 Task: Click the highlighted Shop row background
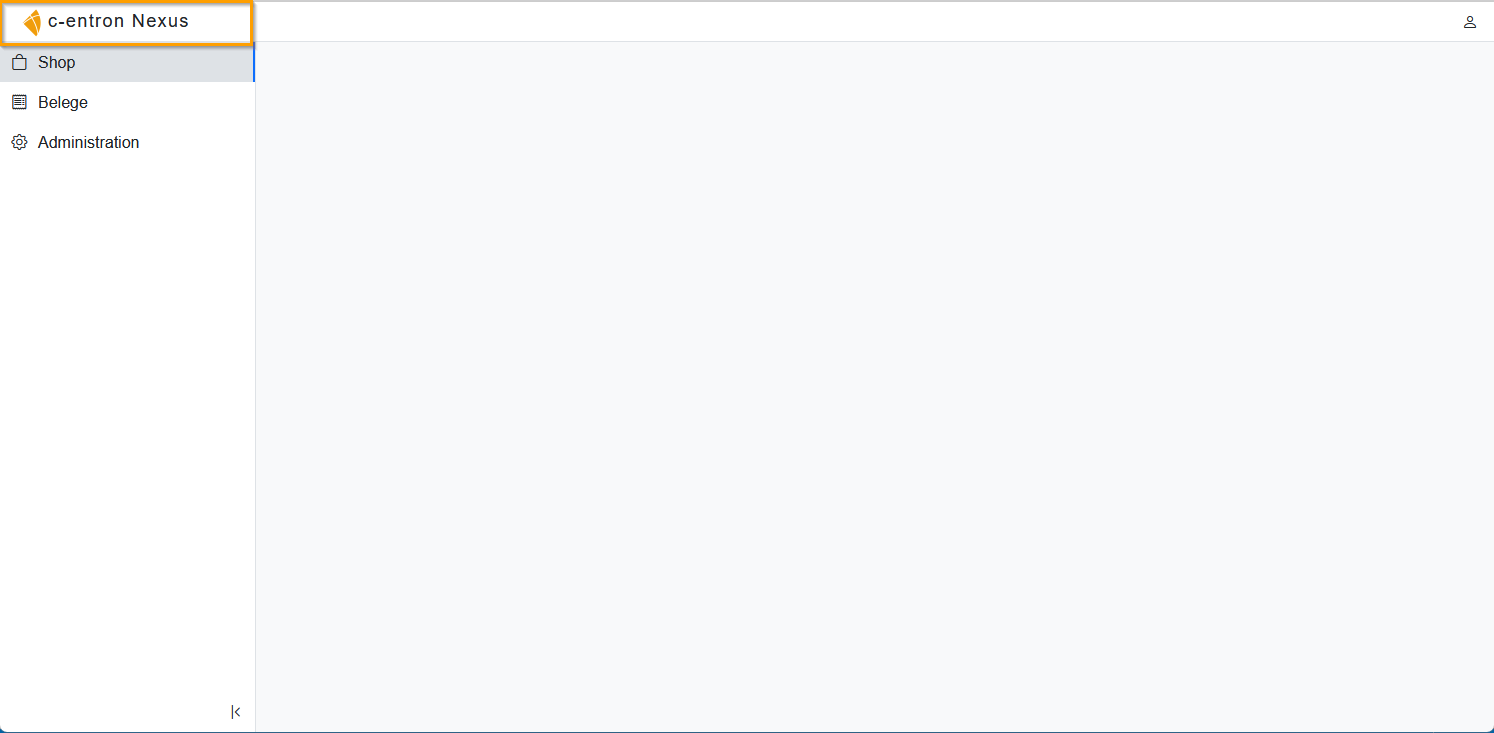point(160,62)
